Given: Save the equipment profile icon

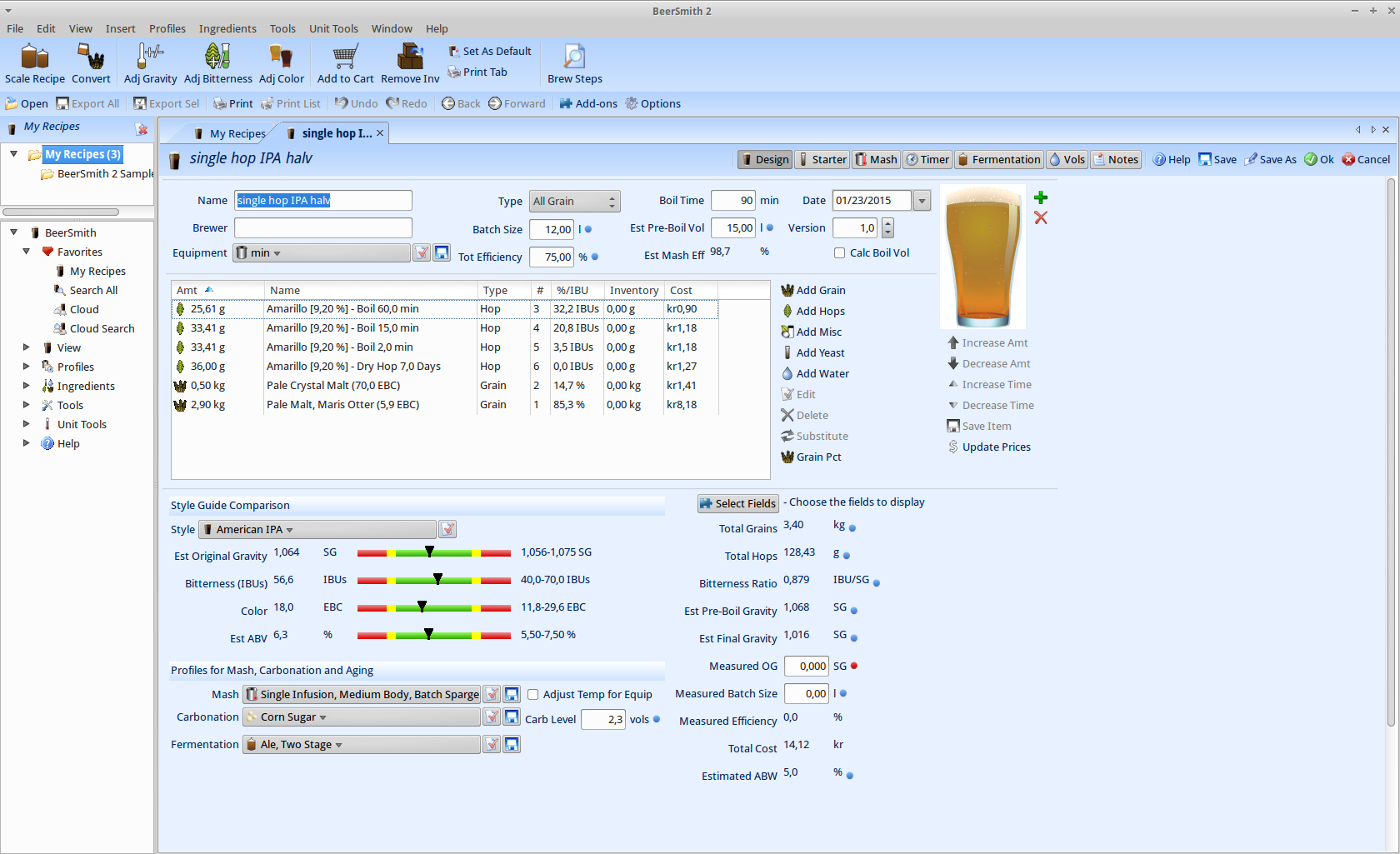Looking at the screenshot, I should 442,252.
